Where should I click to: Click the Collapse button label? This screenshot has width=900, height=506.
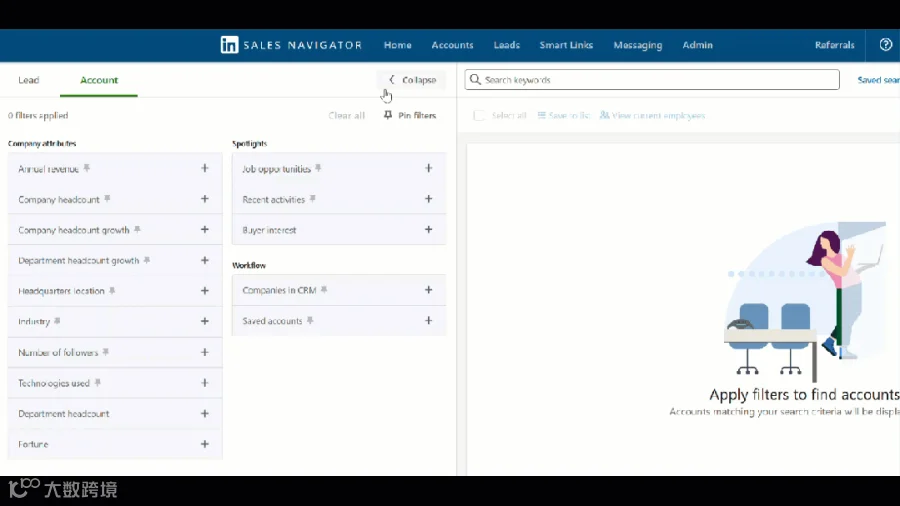tap(419, 80)
